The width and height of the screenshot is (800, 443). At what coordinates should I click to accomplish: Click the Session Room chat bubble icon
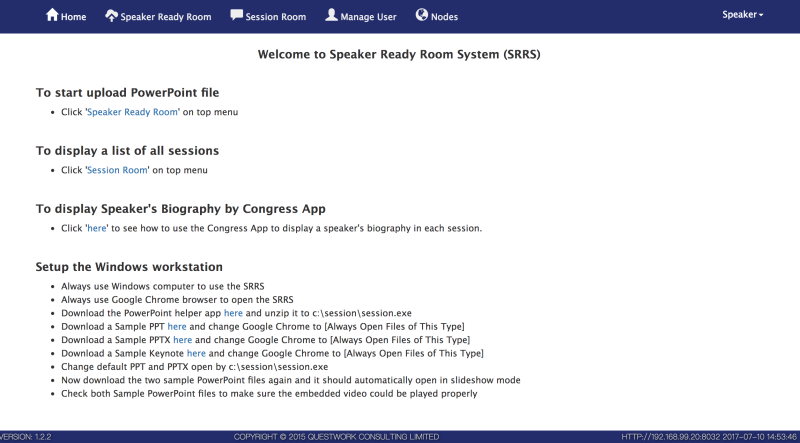click(x=237, y=15)
